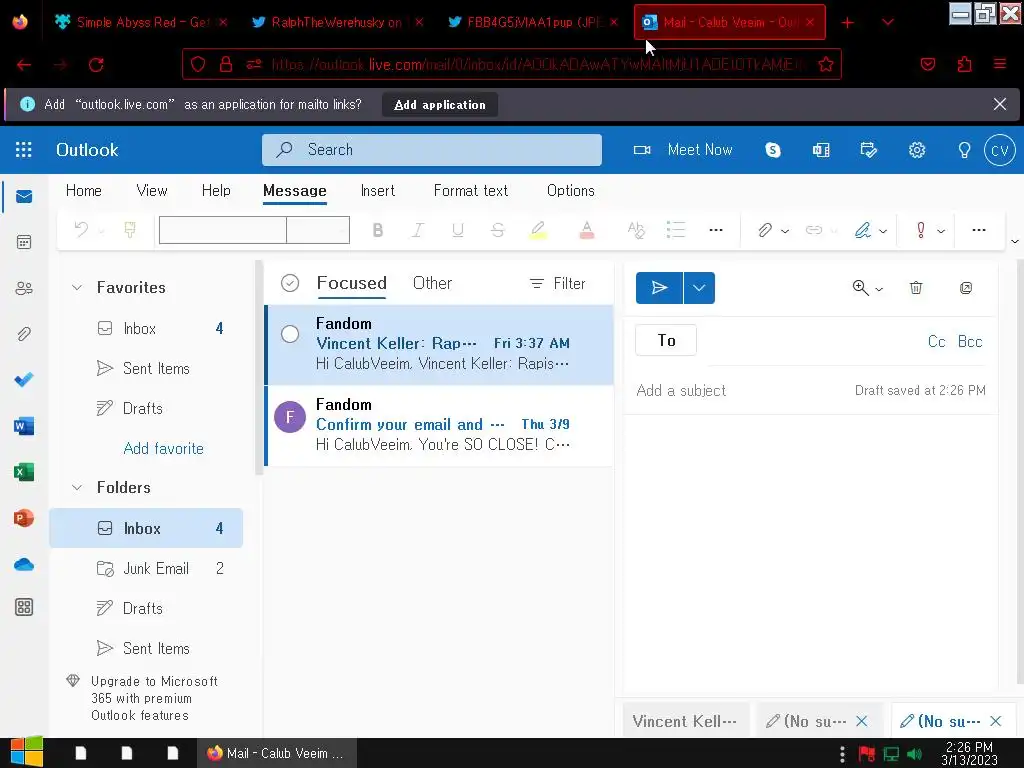Select the Vincent Keller email checkbox circle

(x=290, y=334)
